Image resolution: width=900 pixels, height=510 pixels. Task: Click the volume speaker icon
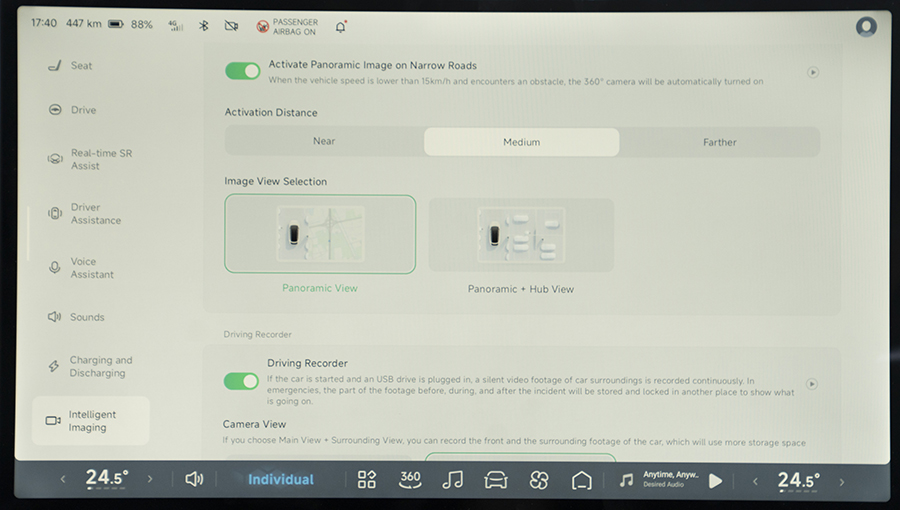[194, 480]
